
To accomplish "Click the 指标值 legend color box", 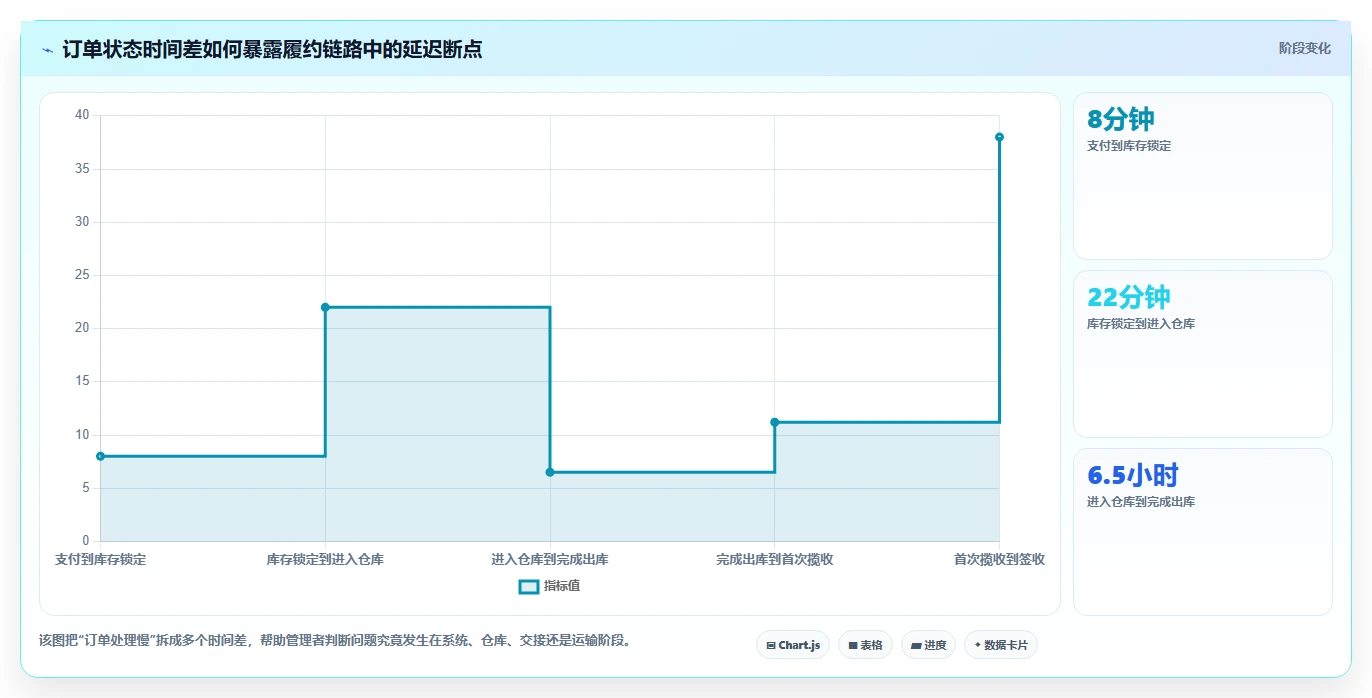I will (x=529, y=586).
